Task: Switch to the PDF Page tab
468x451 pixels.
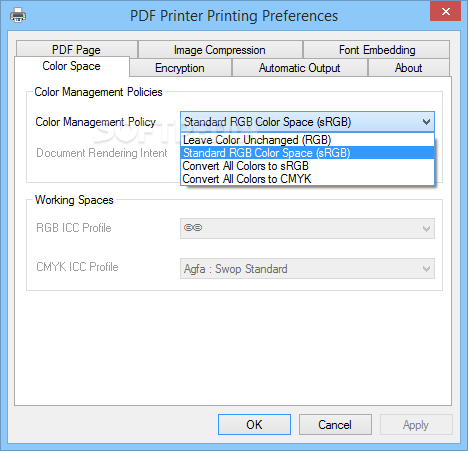Action: click(77, 50)
